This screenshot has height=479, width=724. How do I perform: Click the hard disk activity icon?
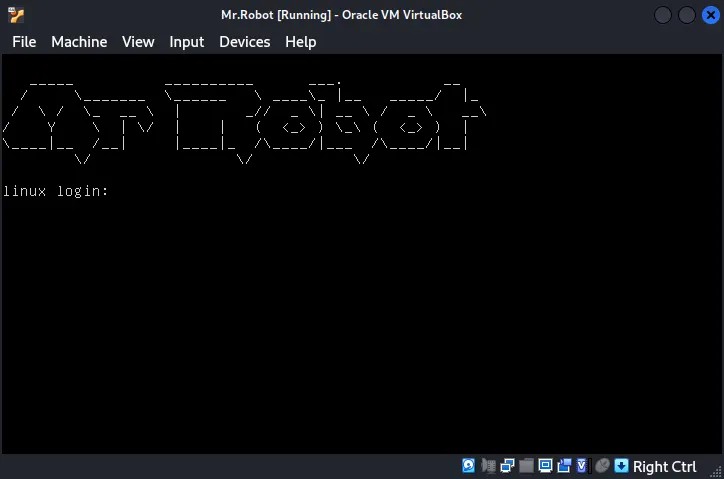tap(469, 466)
